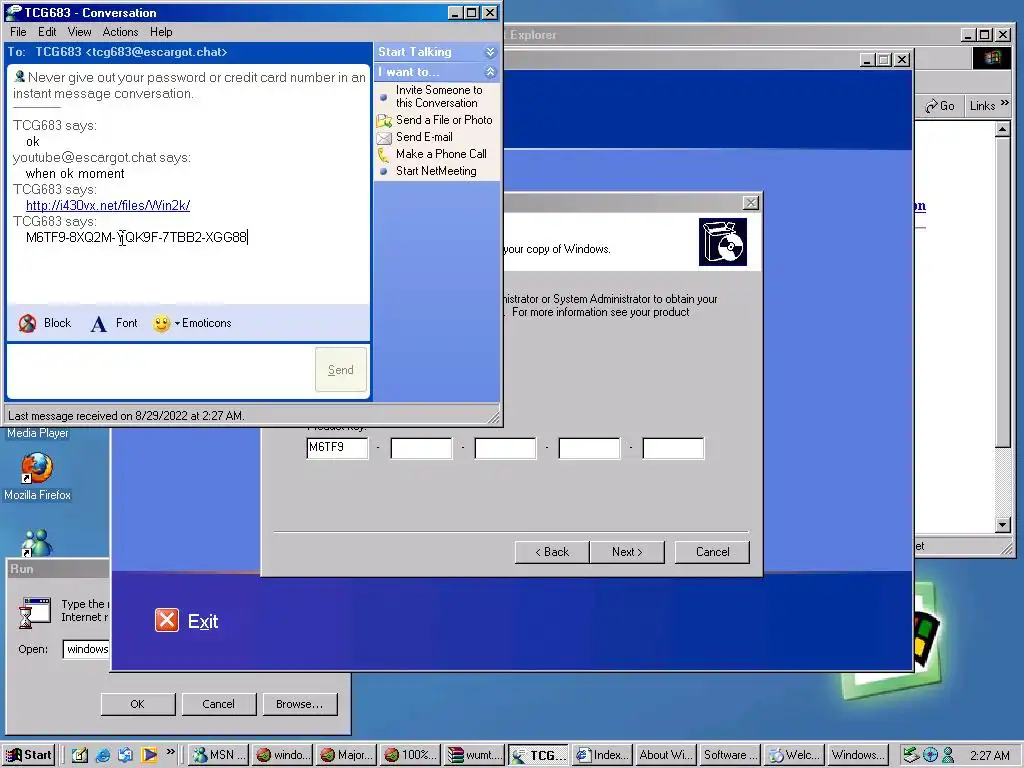Image resolution: width=1024 pixels, height=768 pixels.
Task: Click the Send E-mail envelope icon
Action: (x=384, y=138)
